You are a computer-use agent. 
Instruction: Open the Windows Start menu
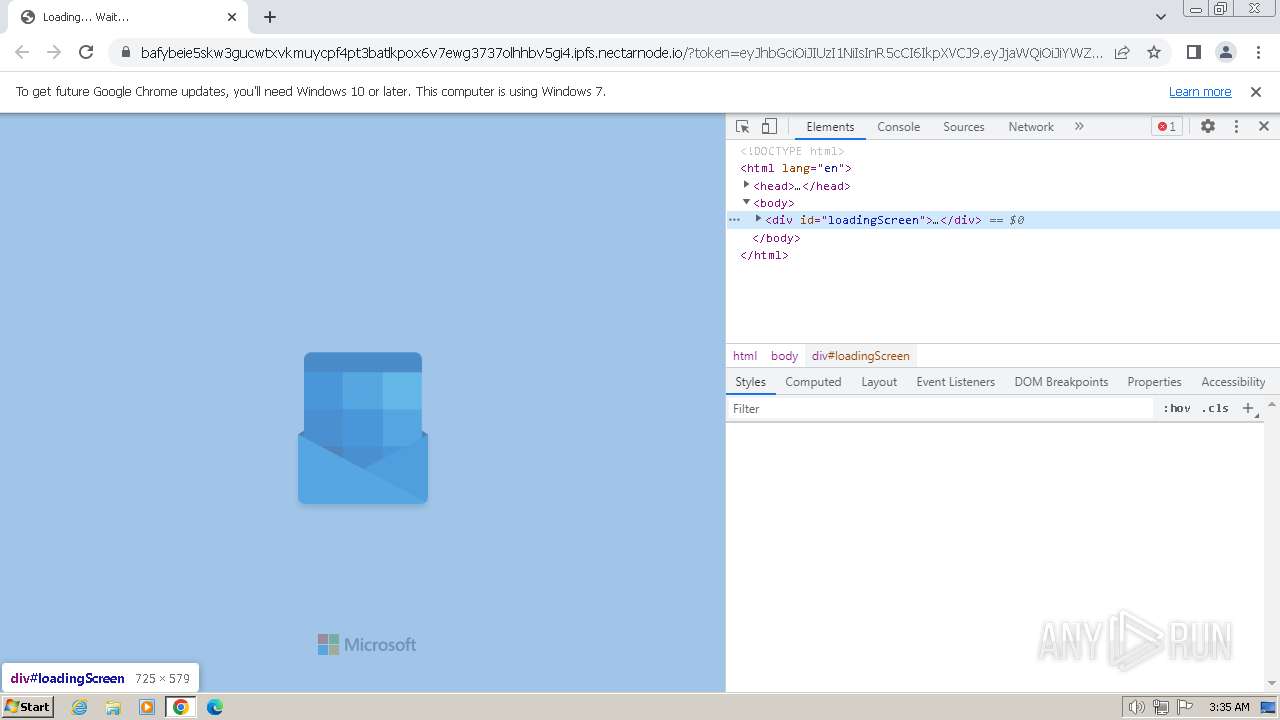point(28,706)
